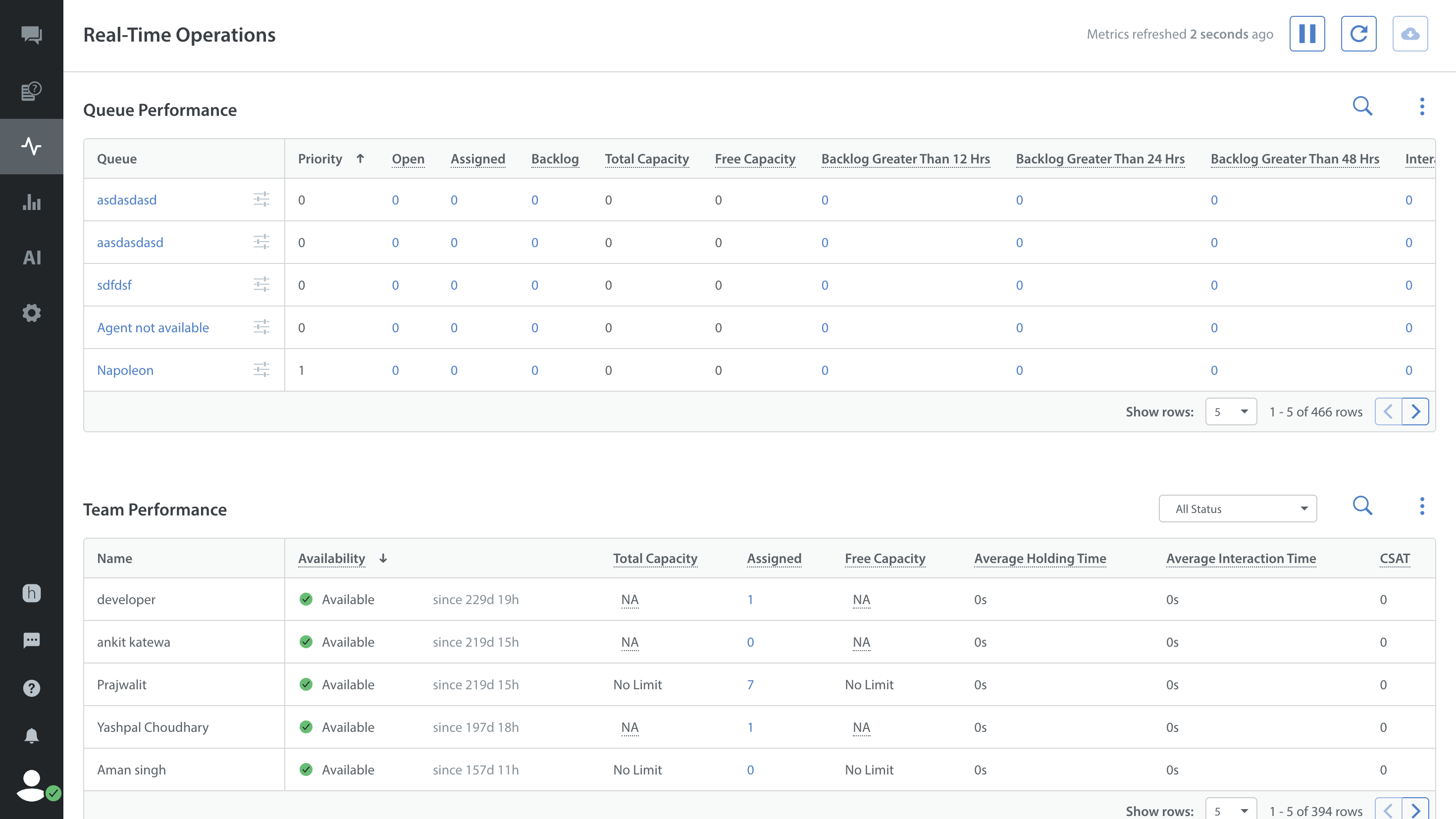The image size is (1456, 819).
Task: Open AI section in sidebar
Action: 32,258
